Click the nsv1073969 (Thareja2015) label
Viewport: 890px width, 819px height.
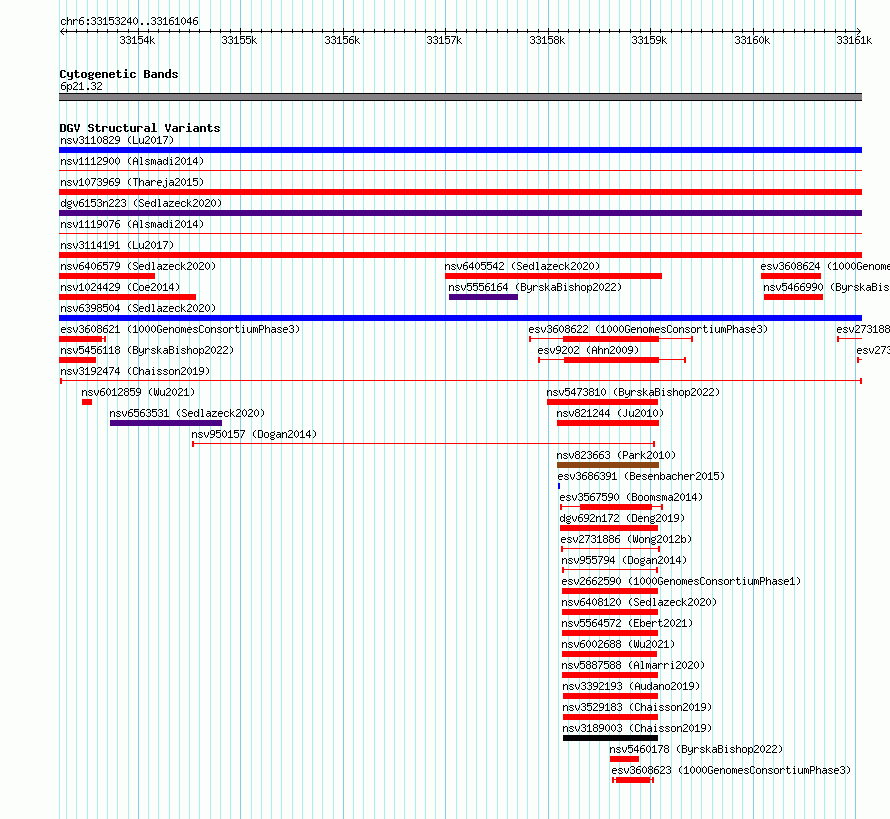(132, 182)
